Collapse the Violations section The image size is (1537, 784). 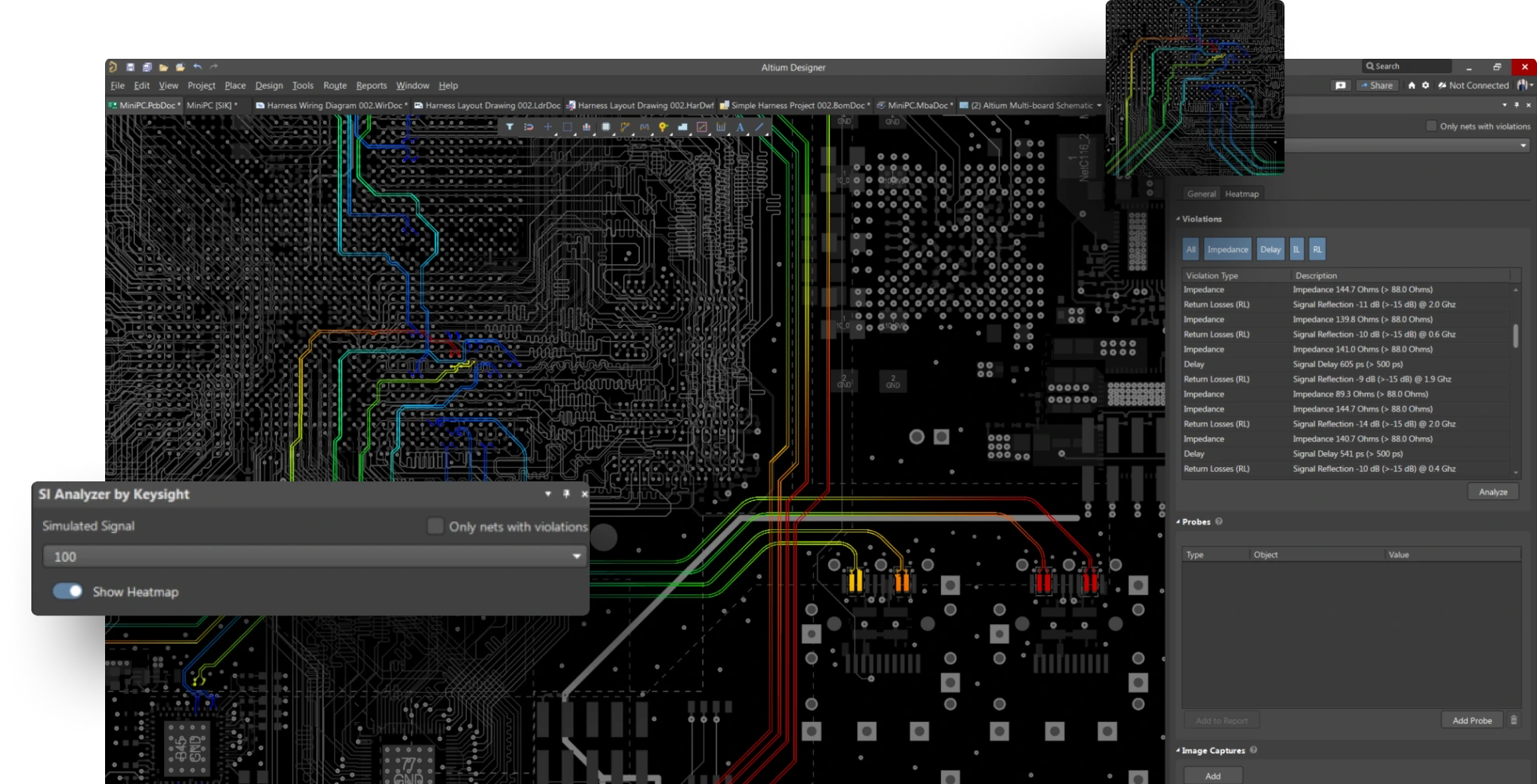pos(1178,220)
